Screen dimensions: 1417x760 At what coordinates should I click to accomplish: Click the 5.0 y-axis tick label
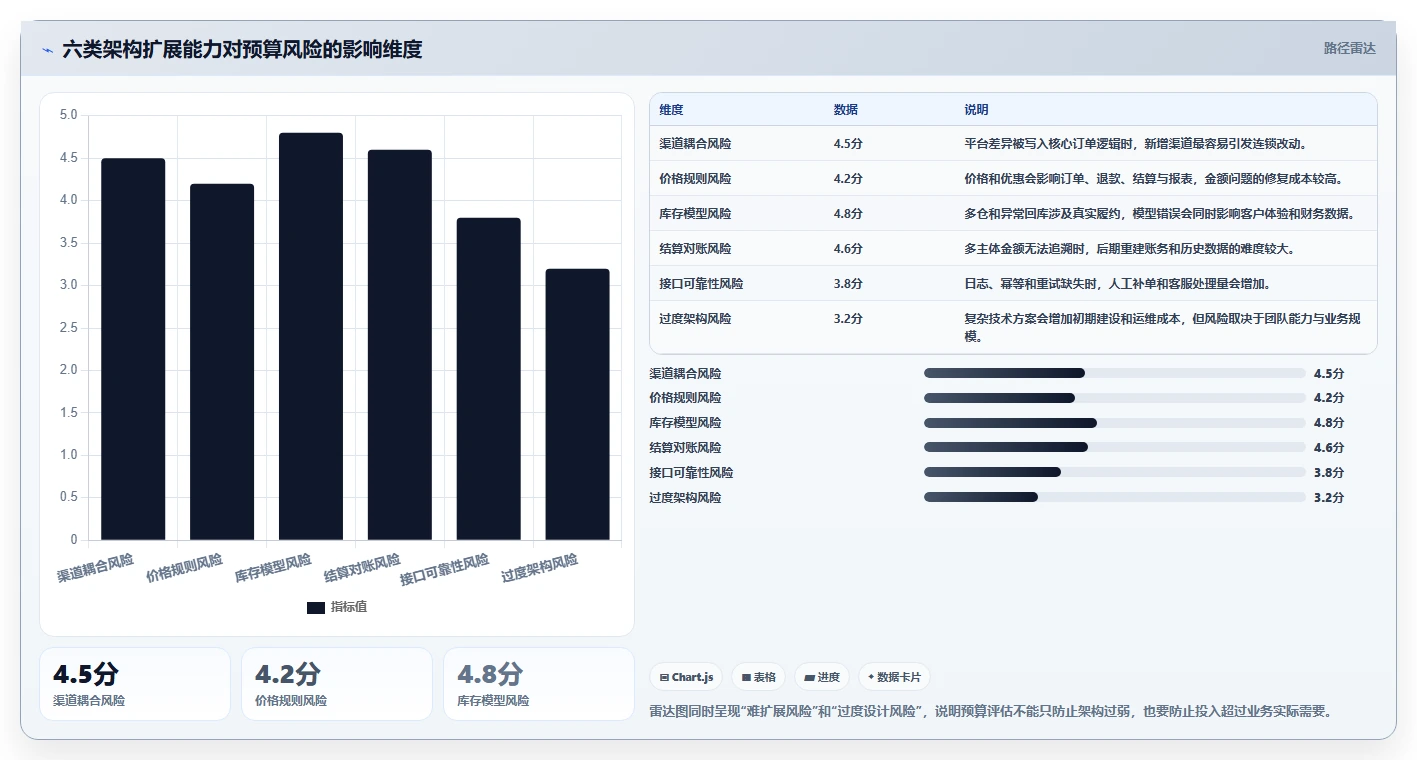(68, 115)
